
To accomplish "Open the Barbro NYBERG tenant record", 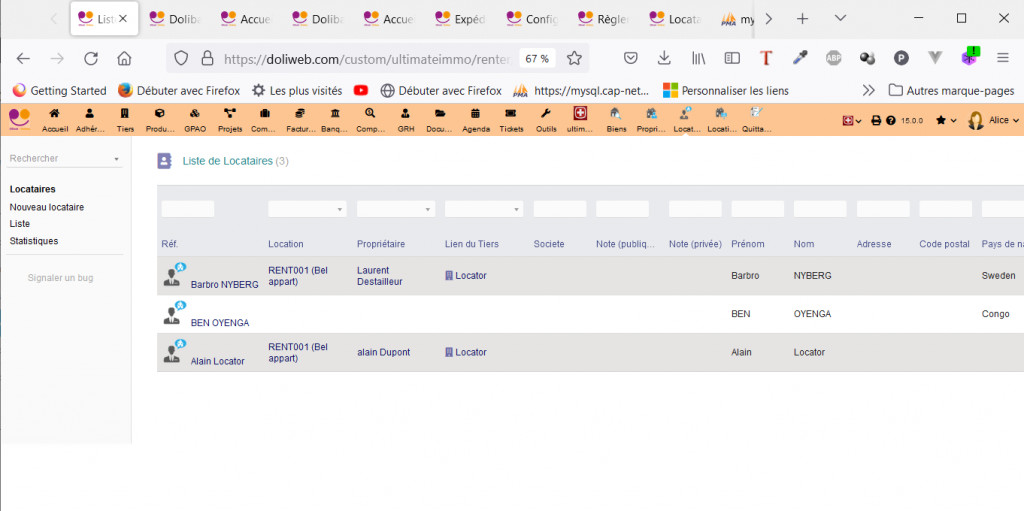I will pos(224,284).
